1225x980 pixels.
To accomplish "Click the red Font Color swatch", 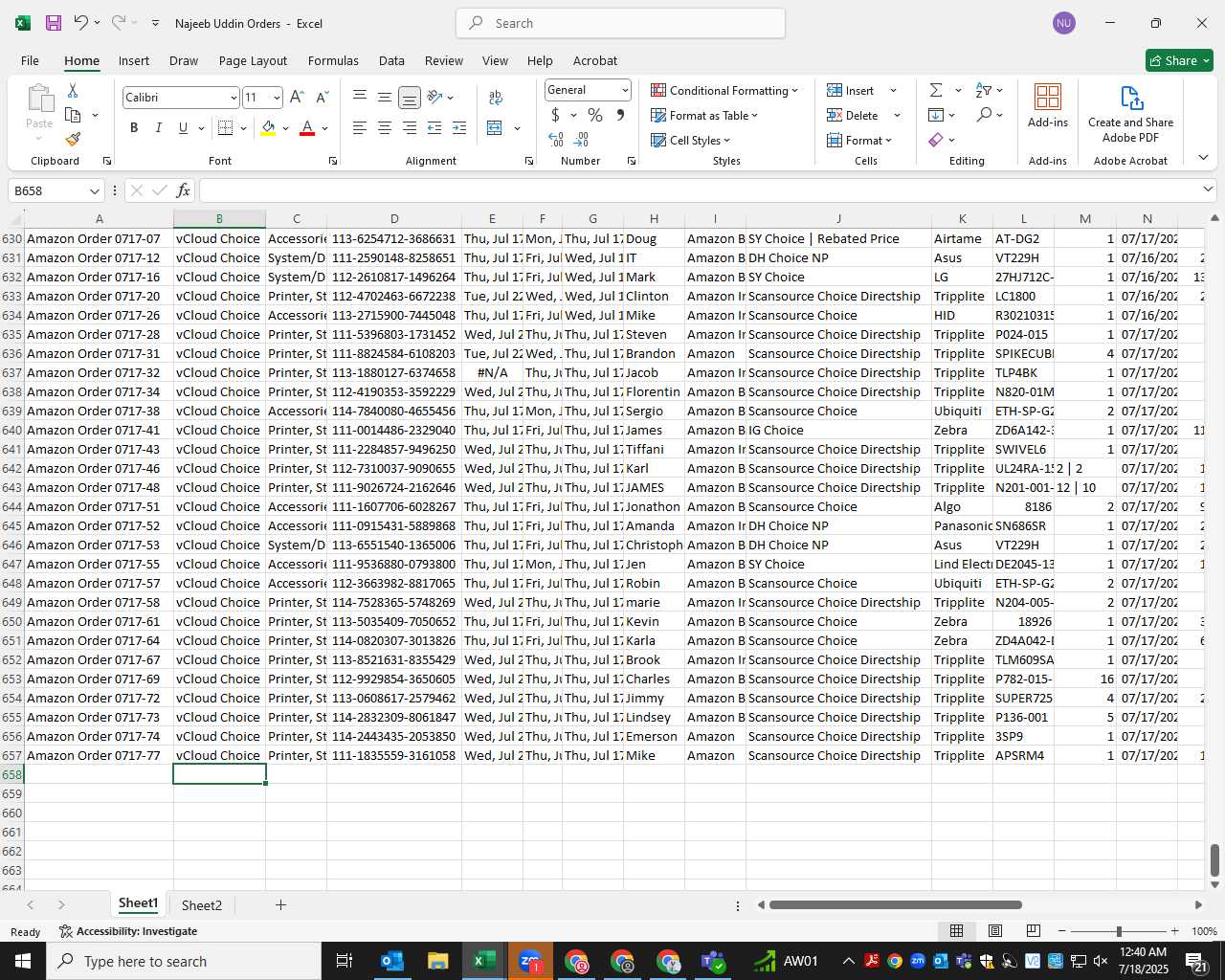I will point(307,128).
